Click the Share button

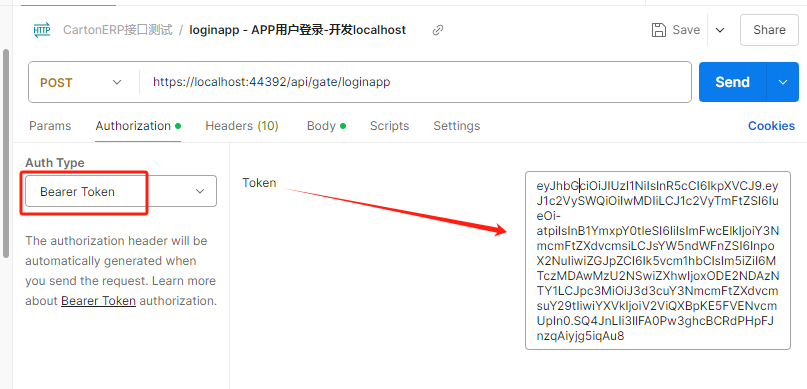click(x=769, y=30)
